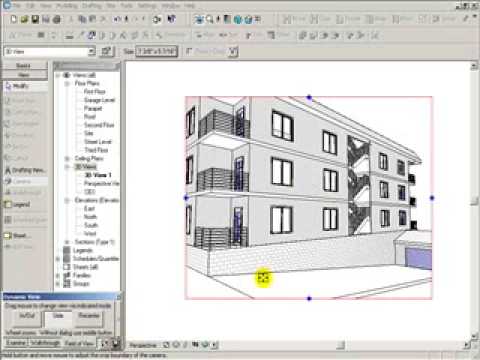Viewport: 480px width, 360px height.
Task: Switch to View design bar tab
Action: [24, 75]
